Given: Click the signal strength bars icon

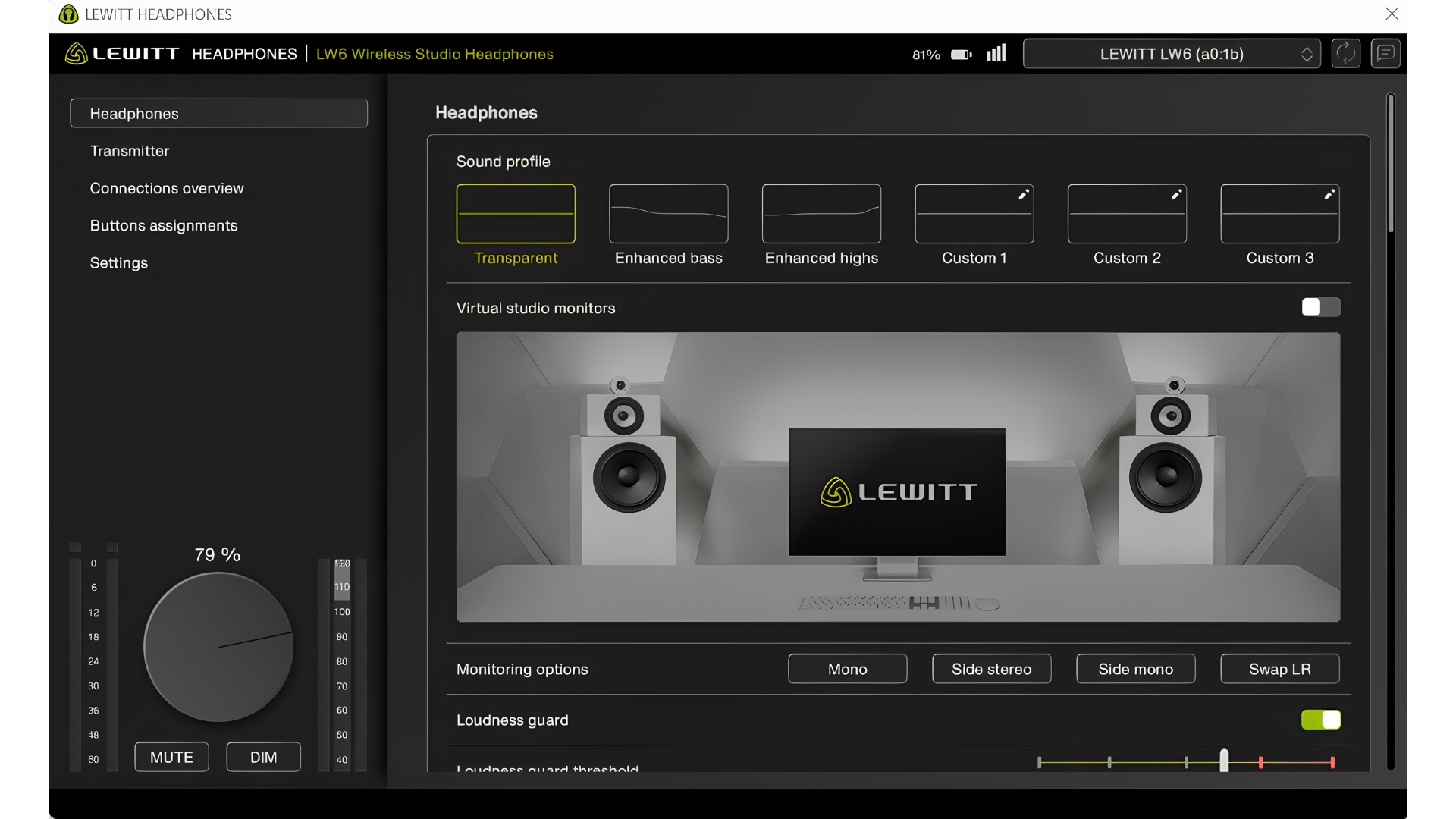Looking at the screenshot, I should point(996,53).
